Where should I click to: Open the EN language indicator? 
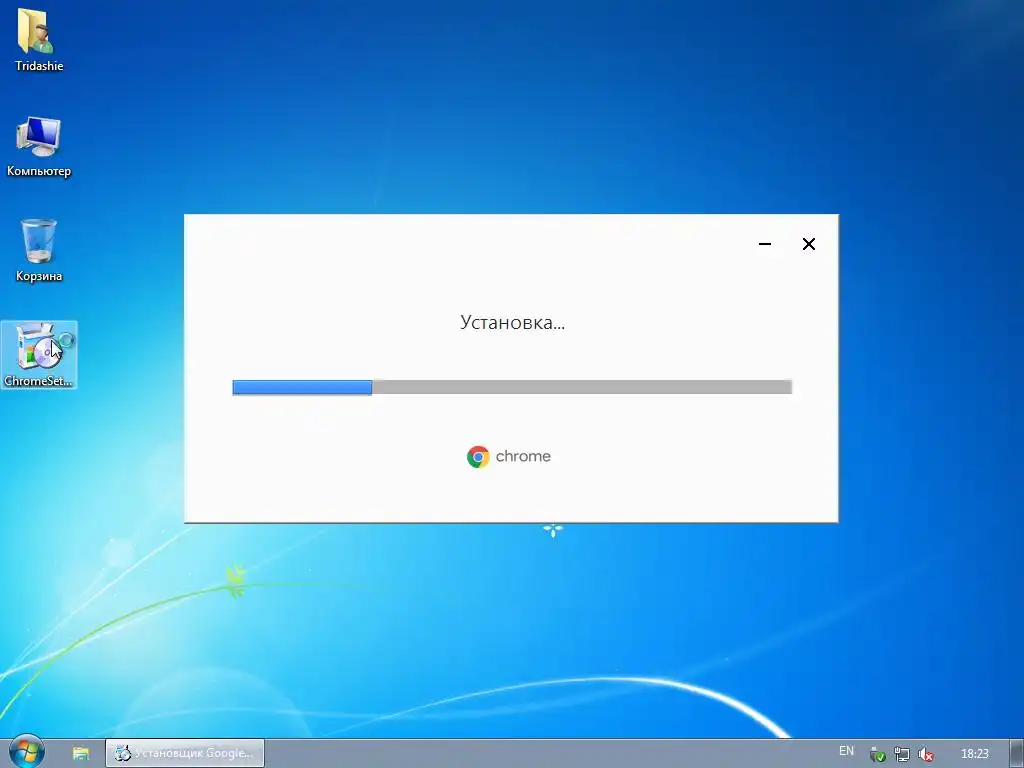(x=846, y=751)
